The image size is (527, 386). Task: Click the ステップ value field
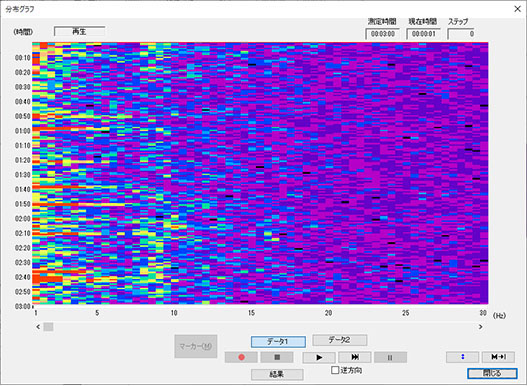tap(461, 34)
